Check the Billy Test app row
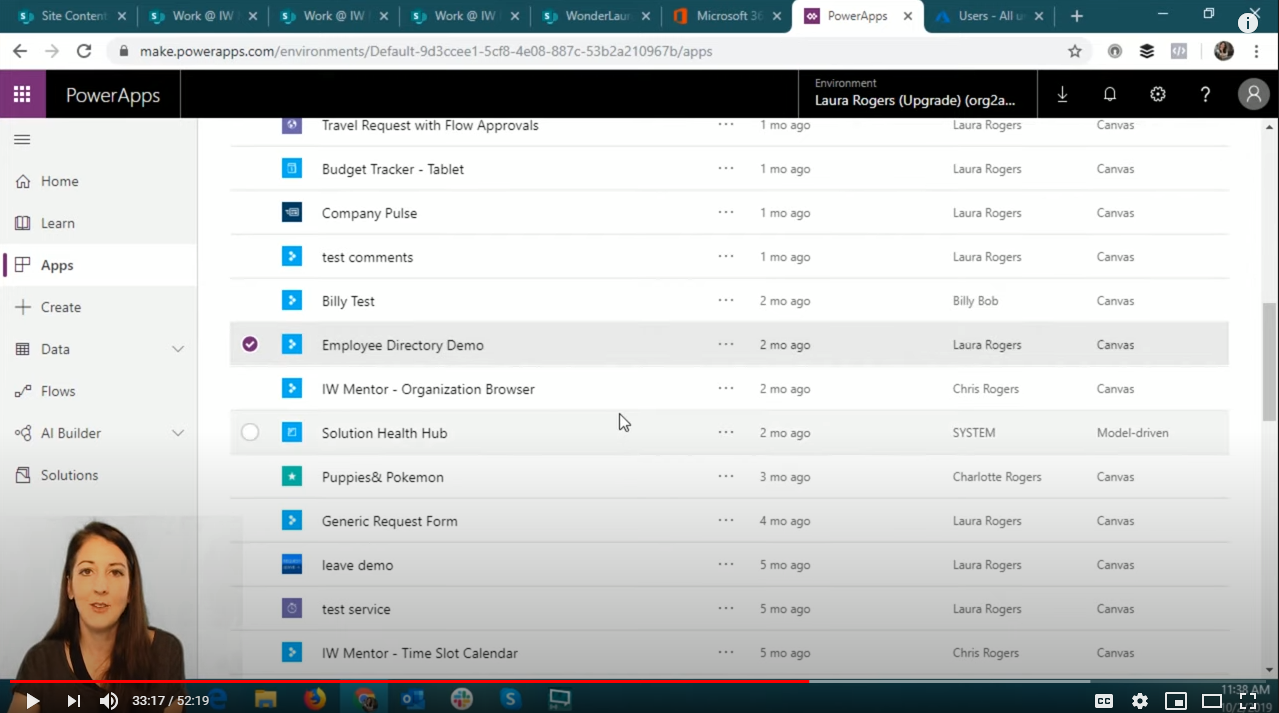This screenshot has width=1279, height=713. (249, 300)
